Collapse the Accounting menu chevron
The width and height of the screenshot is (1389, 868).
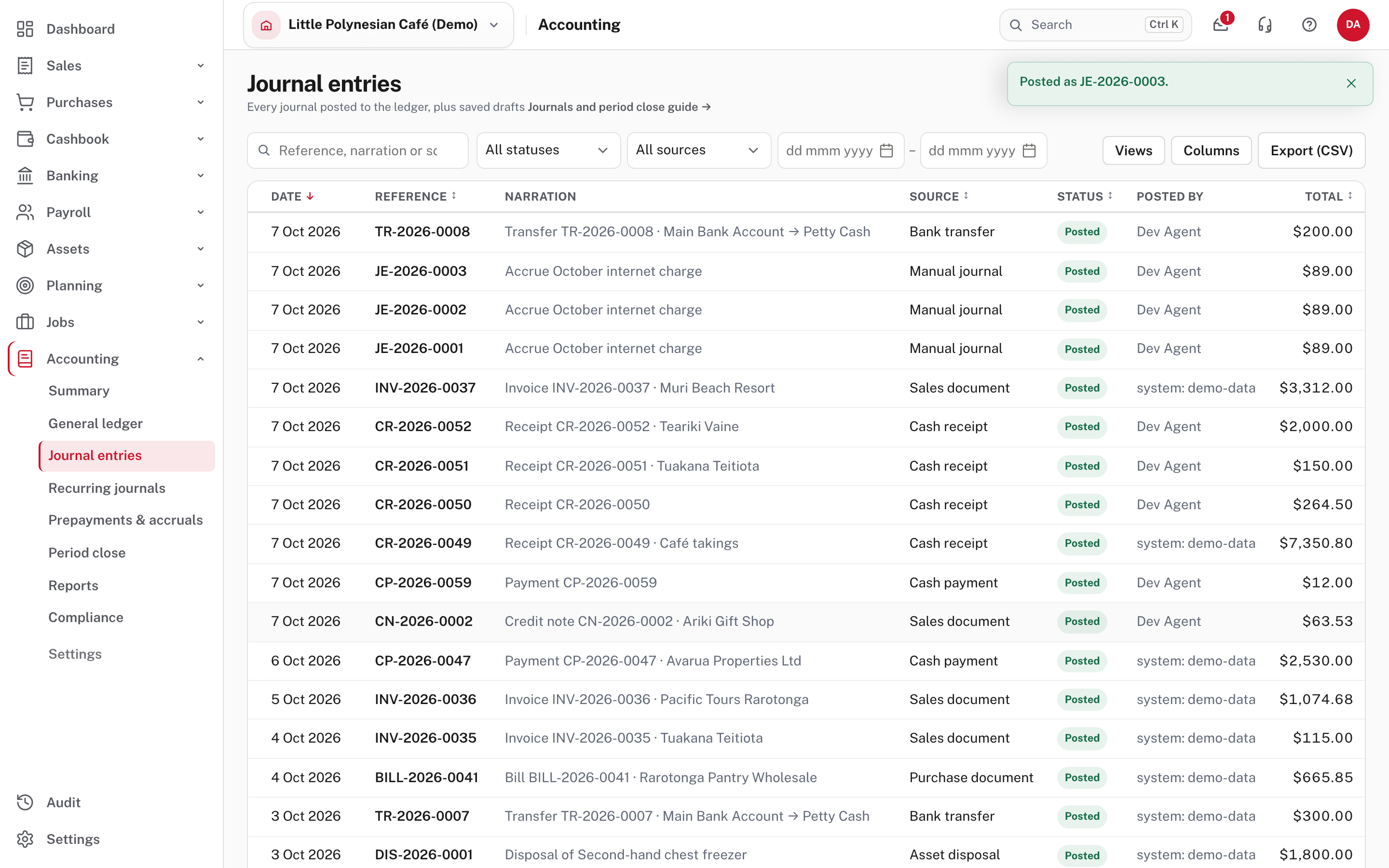201,359
